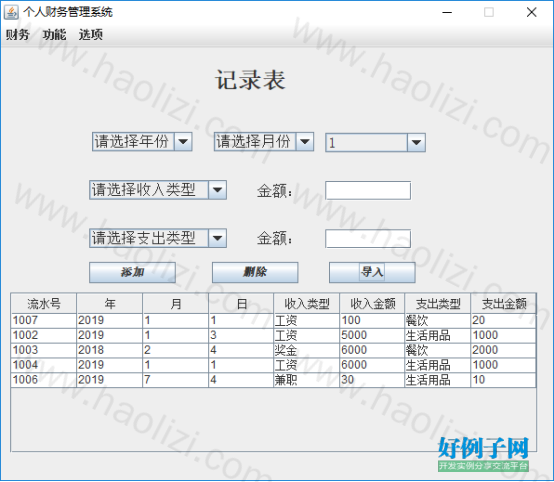This screenshot has height=482, width=554.
Task: Open the 选项 menu
Action: [x=91, y=35]
